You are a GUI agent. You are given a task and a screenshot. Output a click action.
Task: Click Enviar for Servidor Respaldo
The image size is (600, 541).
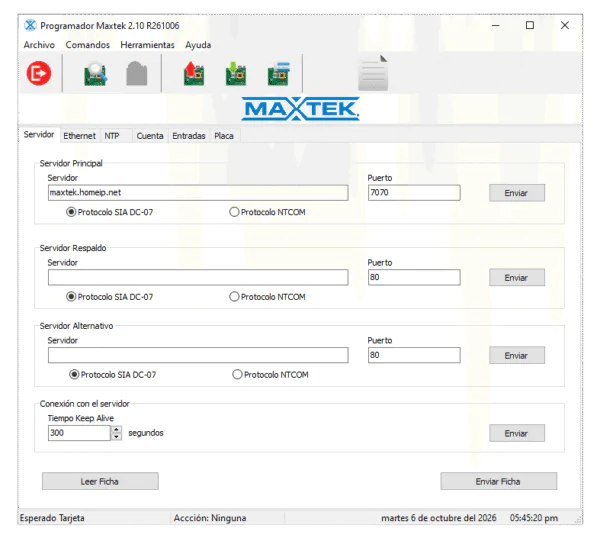[x=517, y=277]
